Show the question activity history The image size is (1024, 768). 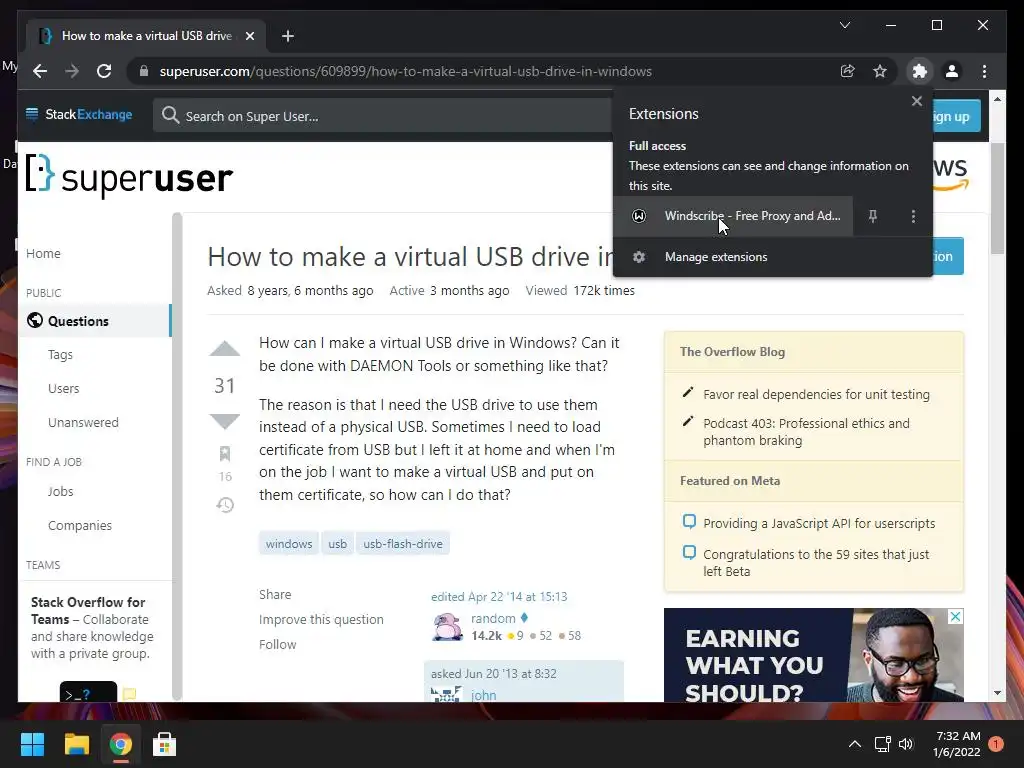point(225,505)
